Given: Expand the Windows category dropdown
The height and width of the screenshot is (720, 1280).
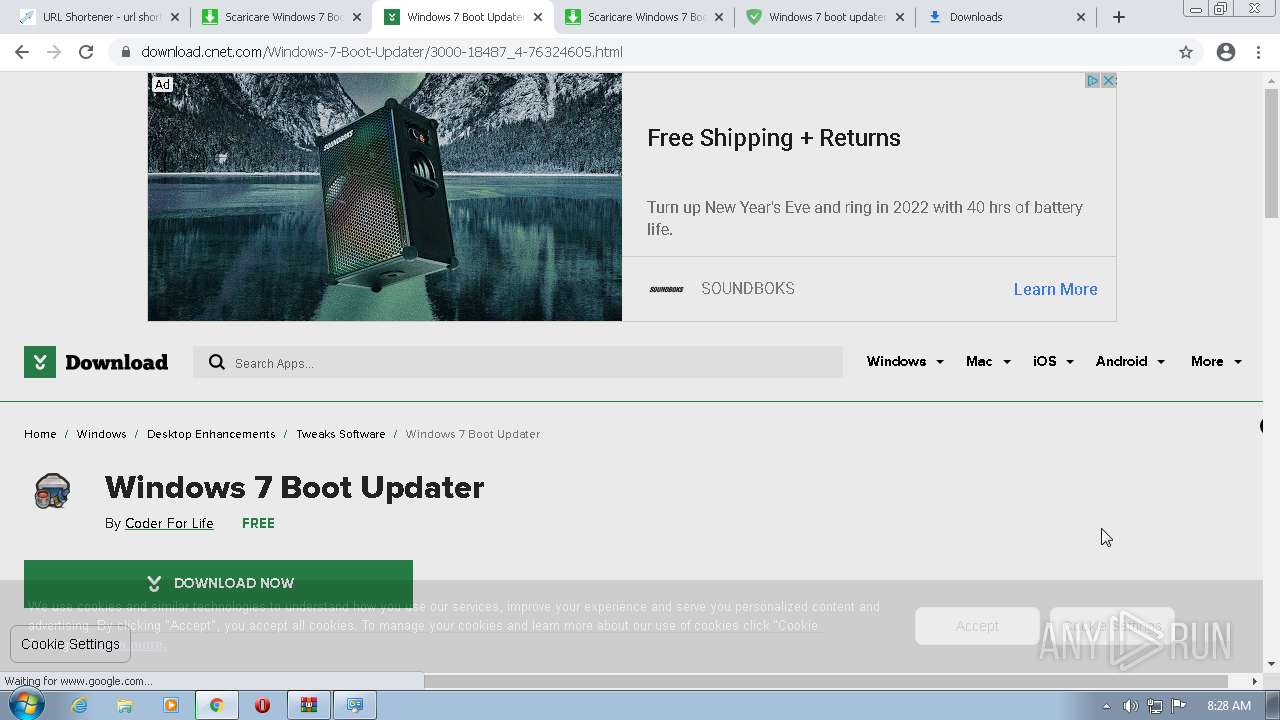Looking at the screenshot, I should pos(905,361).
